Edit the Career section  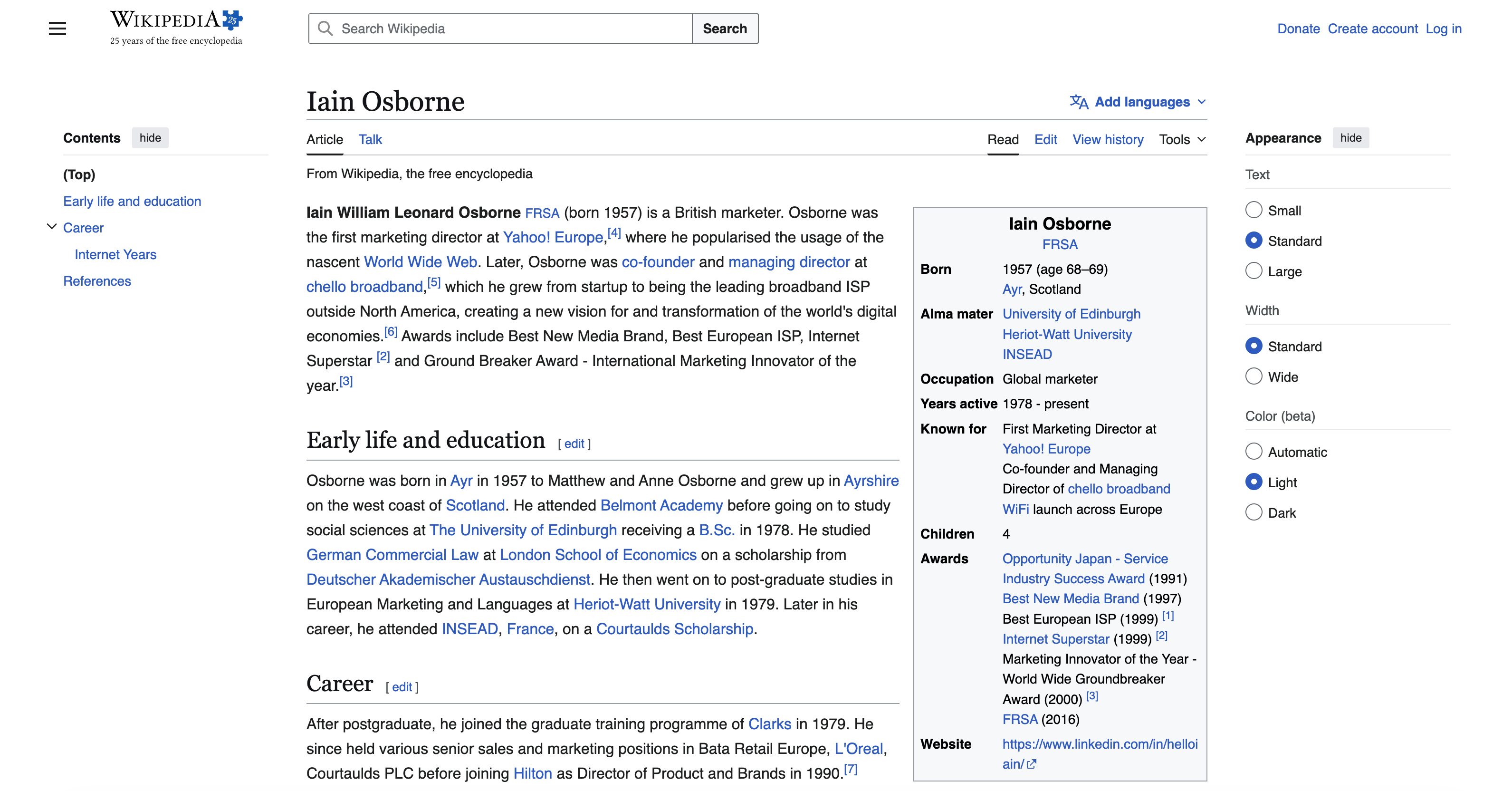coord(402,686)
